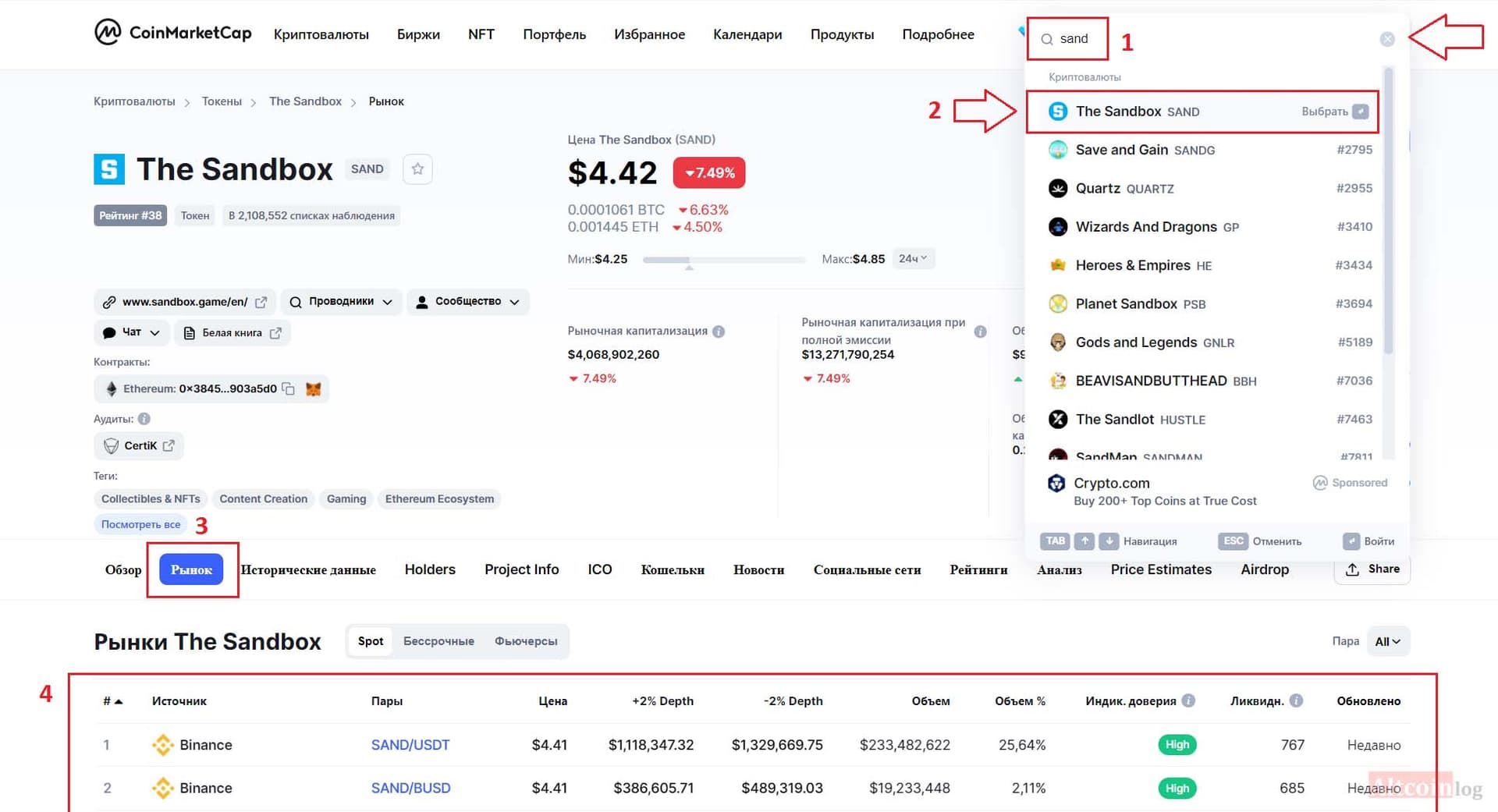
Task: Open the CoinMarketCap logo home link
Action: tap(173, 33)
